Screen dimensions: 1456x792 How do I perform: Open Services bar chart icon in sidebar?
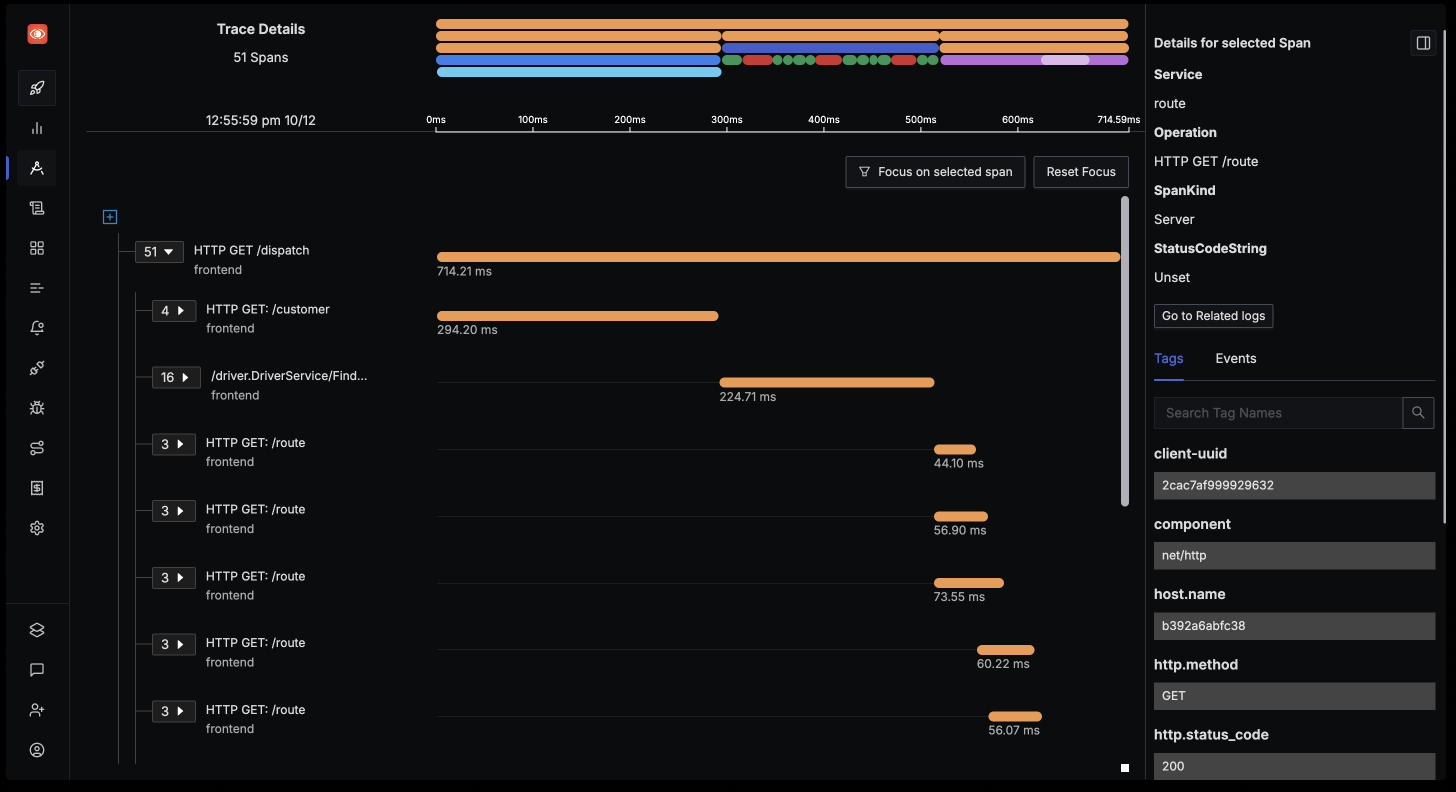point(37,128)
